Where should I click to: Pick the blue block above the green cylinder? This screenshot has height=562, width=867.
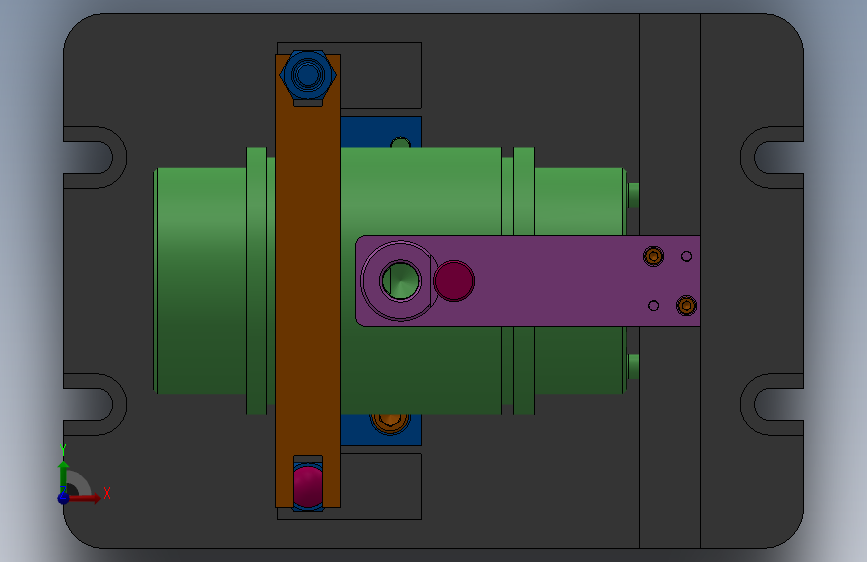click(x=381, y=132)
